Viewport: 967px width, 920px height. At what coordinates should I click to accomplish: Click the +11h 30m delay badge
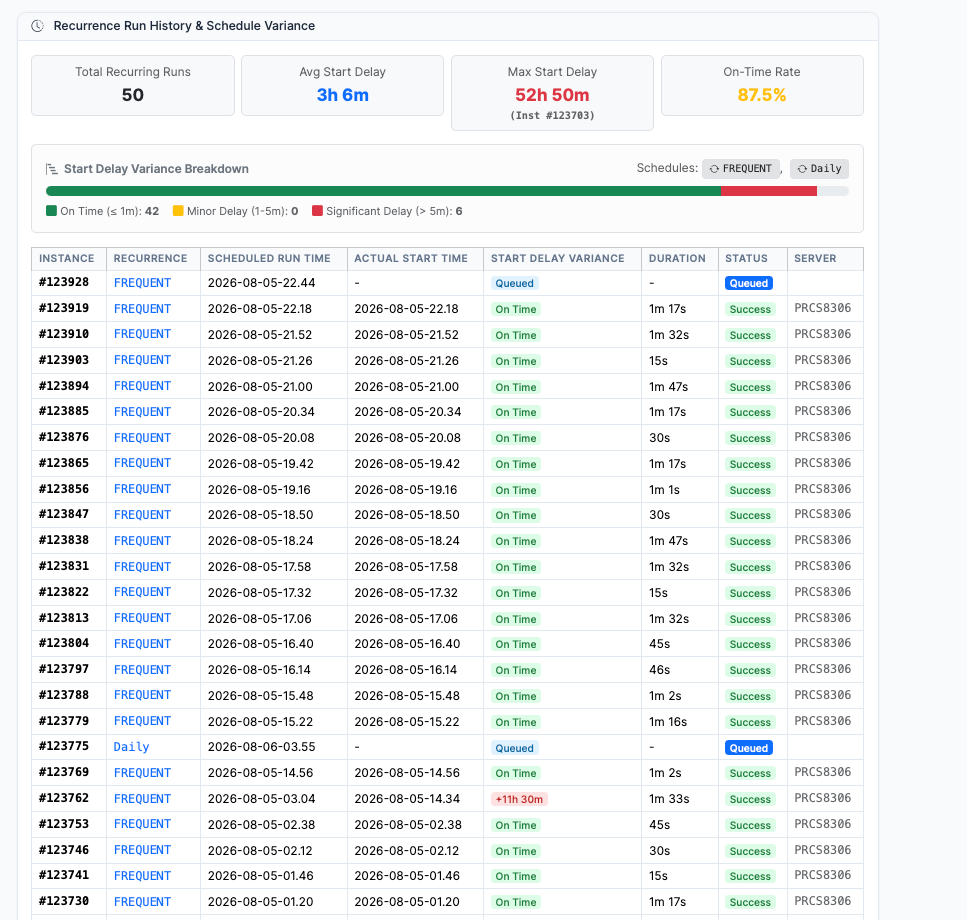[519, 799]
